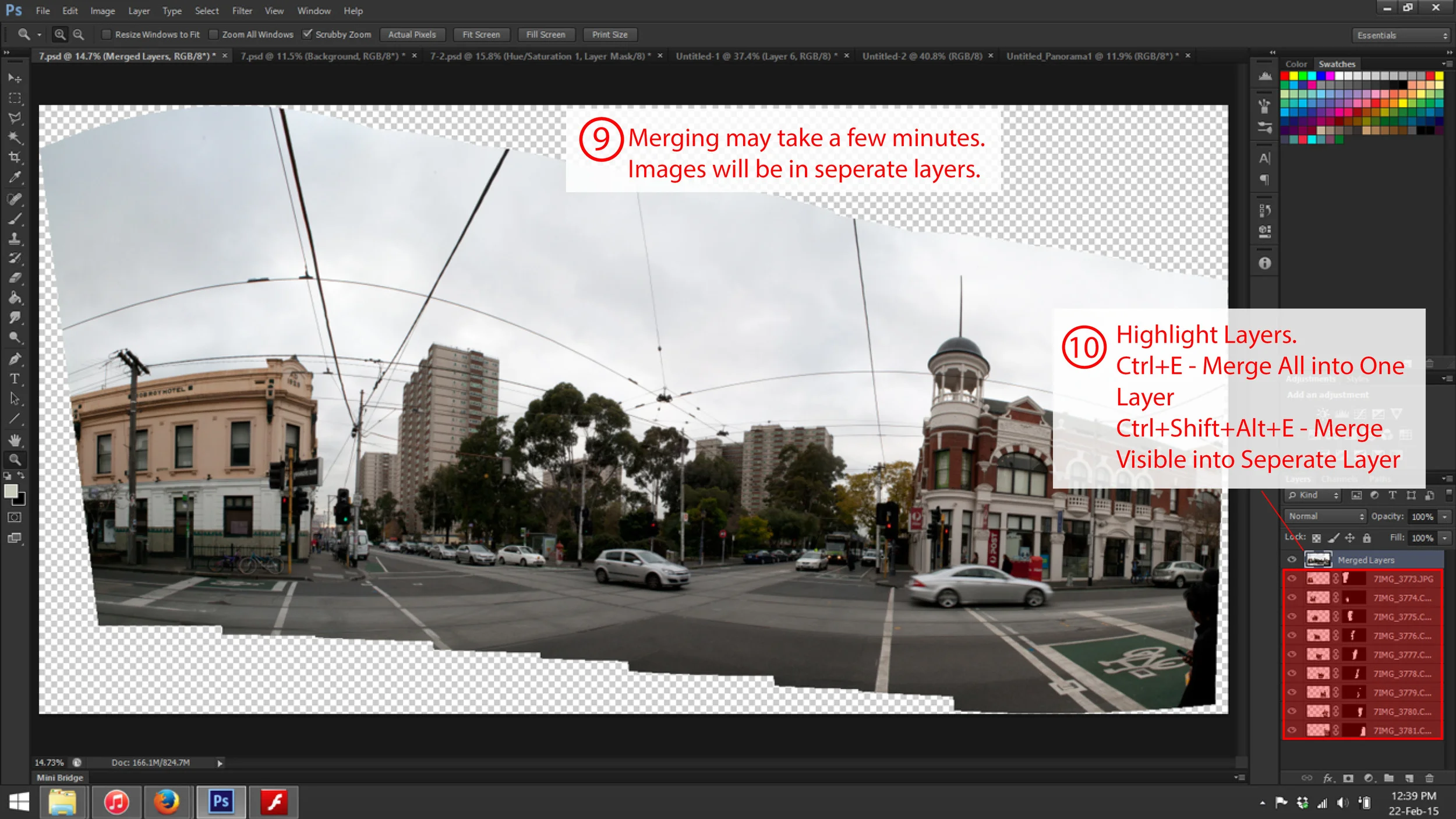Select the Pen tool
Viewport: 1456px width, 819px height.
click(x=15, y=359)
